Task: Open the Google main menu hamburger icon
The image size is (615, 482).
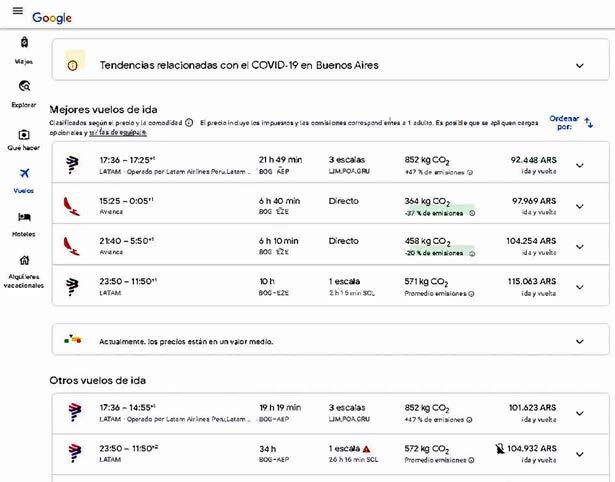Action: pos(18,12)
